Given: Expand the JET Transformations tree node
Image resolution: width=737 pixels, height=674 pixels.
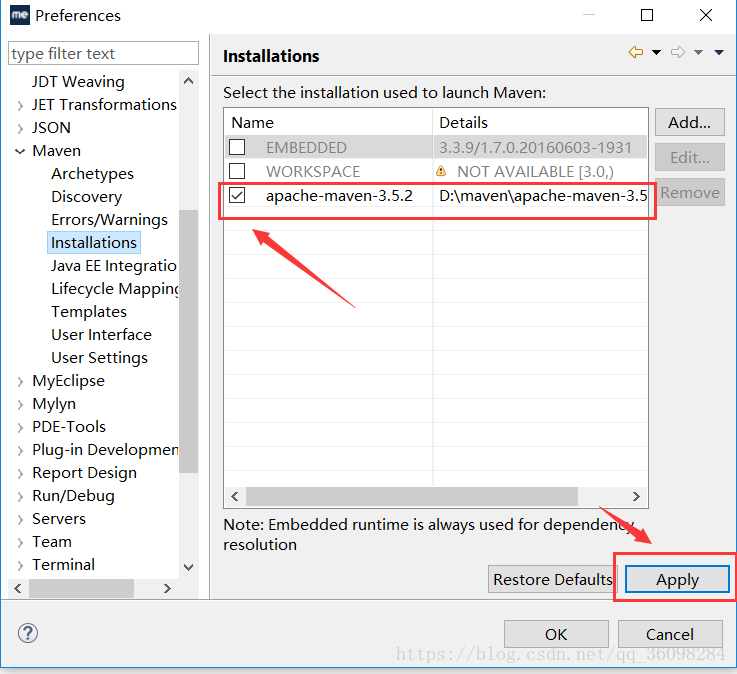Looking at the screenshot, I should coord(20,105).
